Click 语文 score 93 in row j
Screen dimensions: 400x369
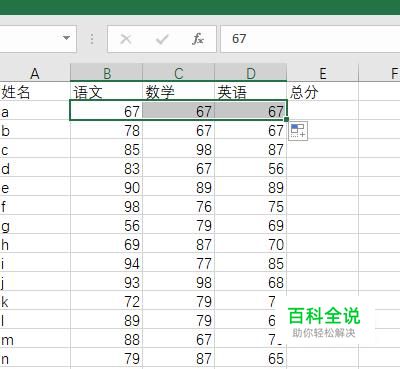107,281
